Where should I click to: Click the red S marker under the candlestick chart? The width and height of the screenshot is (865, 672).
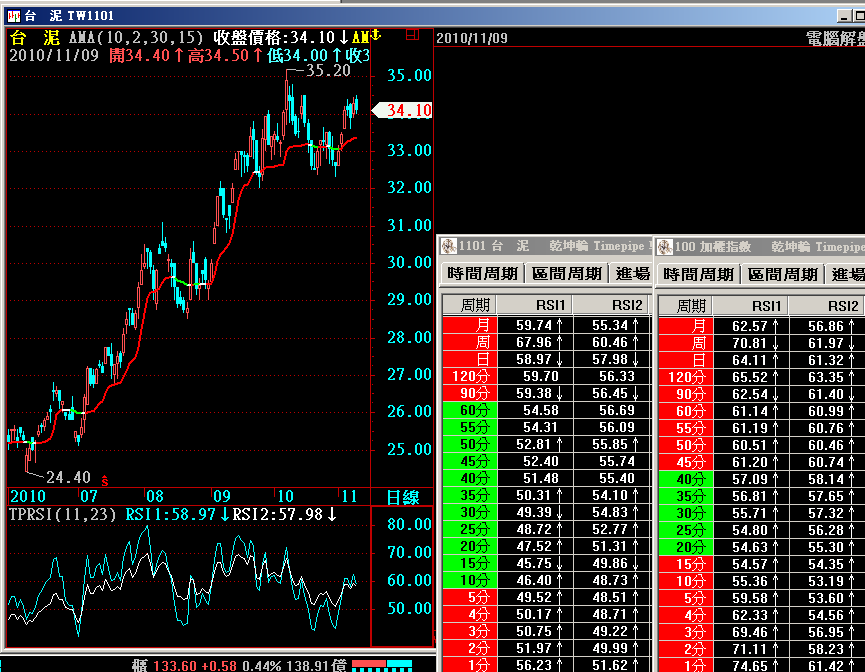104,481
